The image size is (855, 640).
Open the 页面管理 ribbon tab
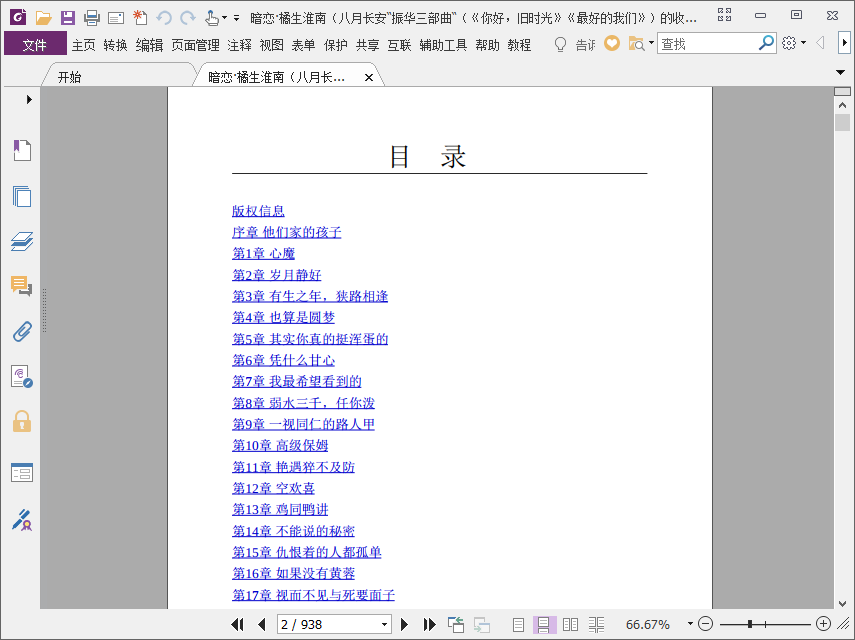195,45
